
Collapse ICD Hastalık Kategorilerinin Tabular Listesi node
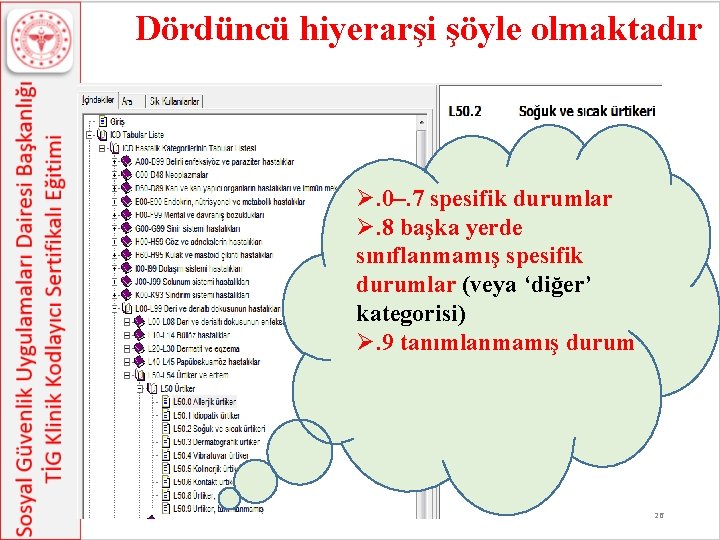[x=102, y=148]
